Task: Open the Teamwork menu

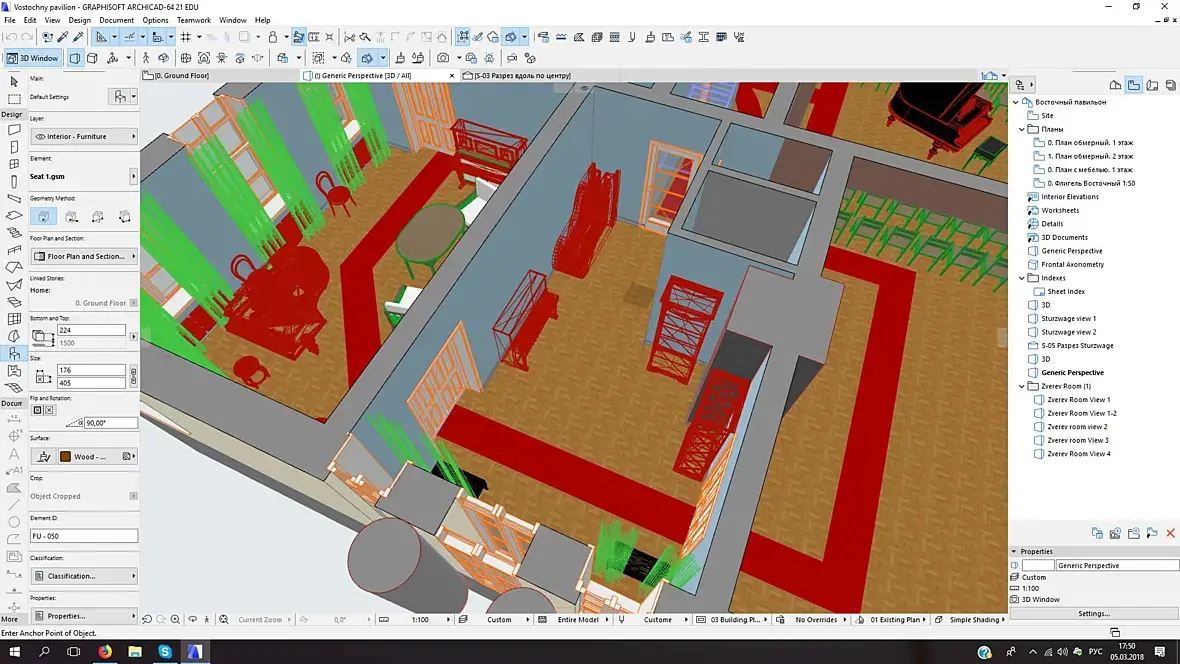Action: tap(194, 20)
